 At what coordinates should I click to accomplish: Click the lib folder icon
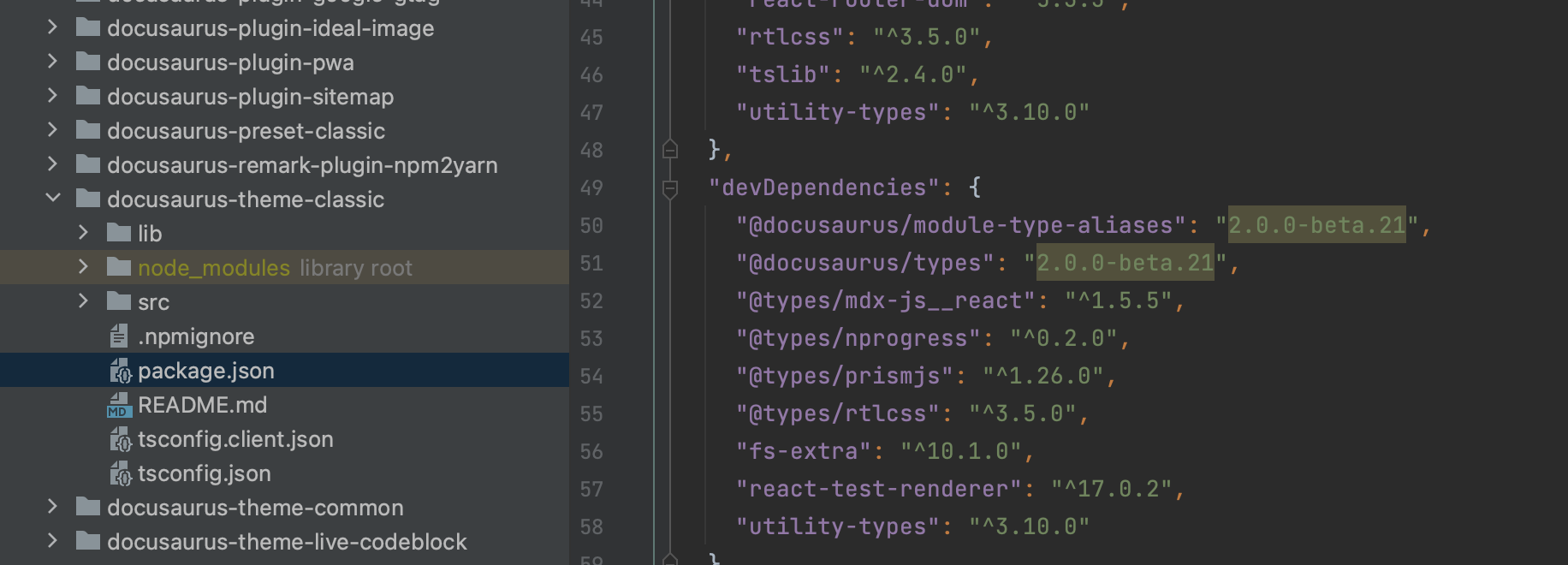[x=118, y=234]
